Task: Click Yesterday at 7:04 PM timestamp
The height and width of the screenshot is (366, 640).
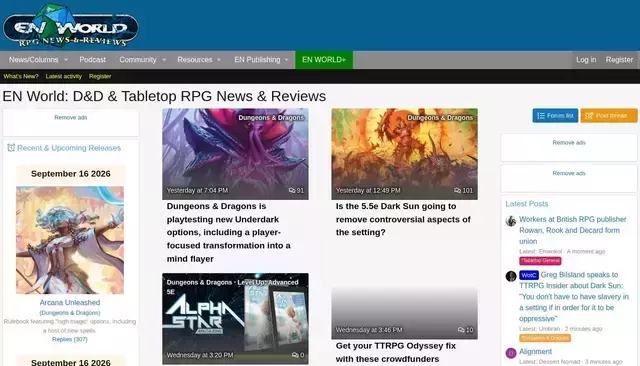Action: click(x=197, y=191)
